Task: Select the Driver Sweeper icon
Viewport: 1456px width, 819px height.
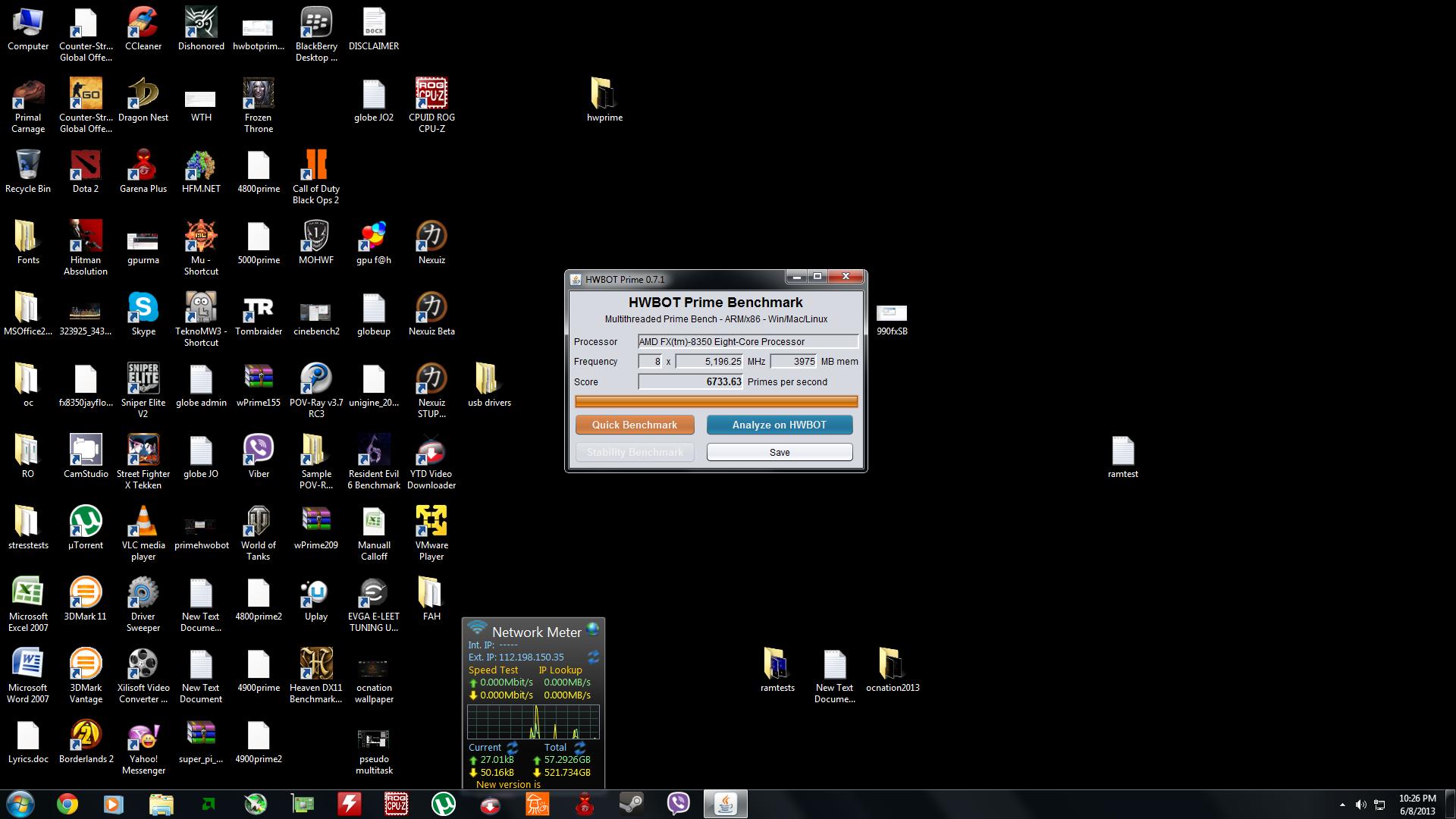Action: (143, 604)
